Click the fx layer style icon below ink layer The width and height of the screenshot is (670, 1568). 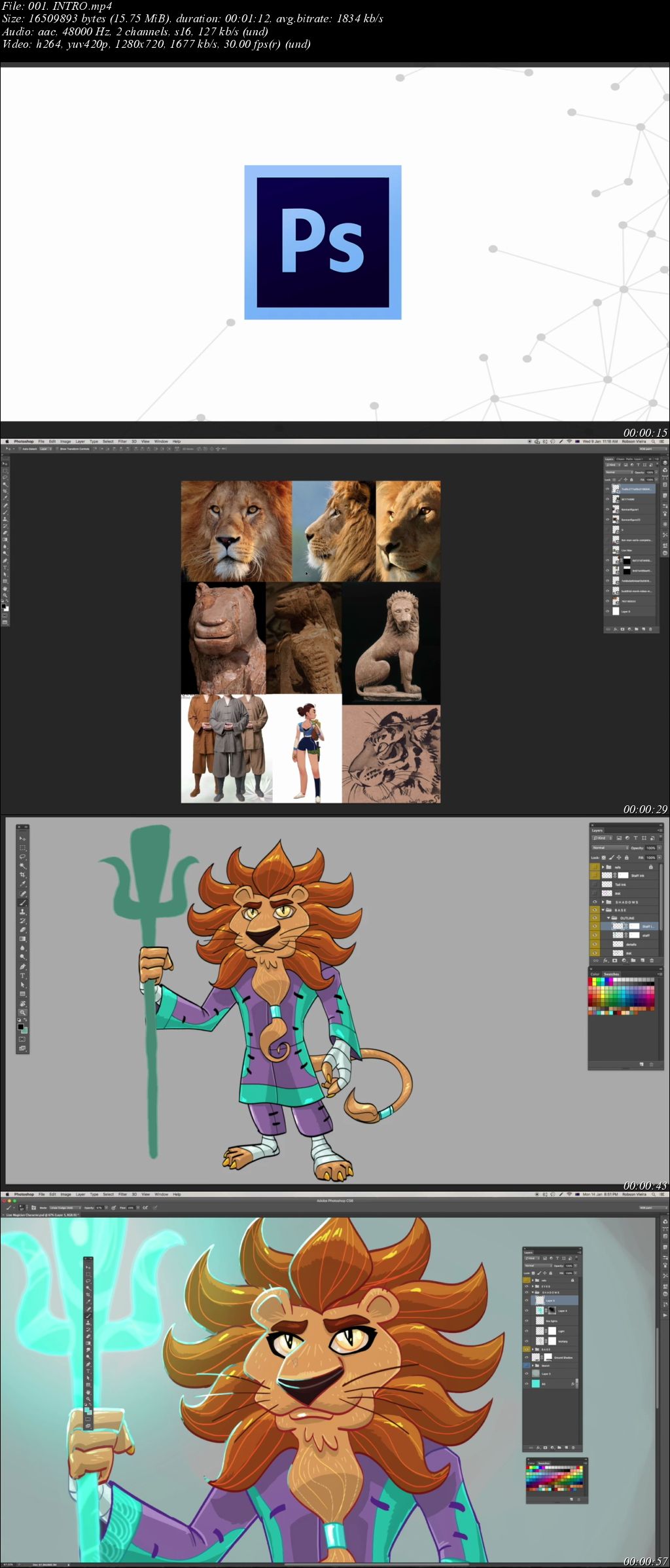606,960
